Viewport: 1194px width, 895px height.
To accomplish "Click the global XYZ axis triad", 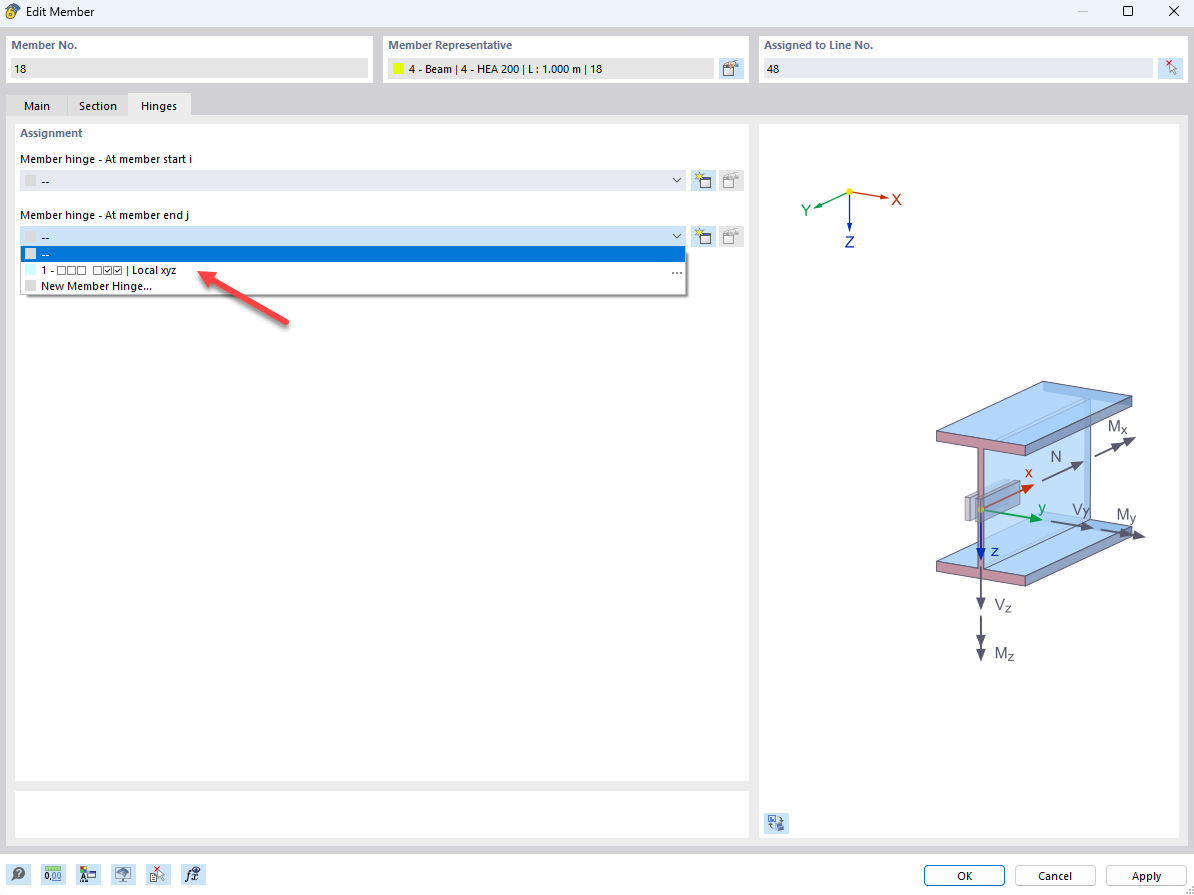I will 851,217.
